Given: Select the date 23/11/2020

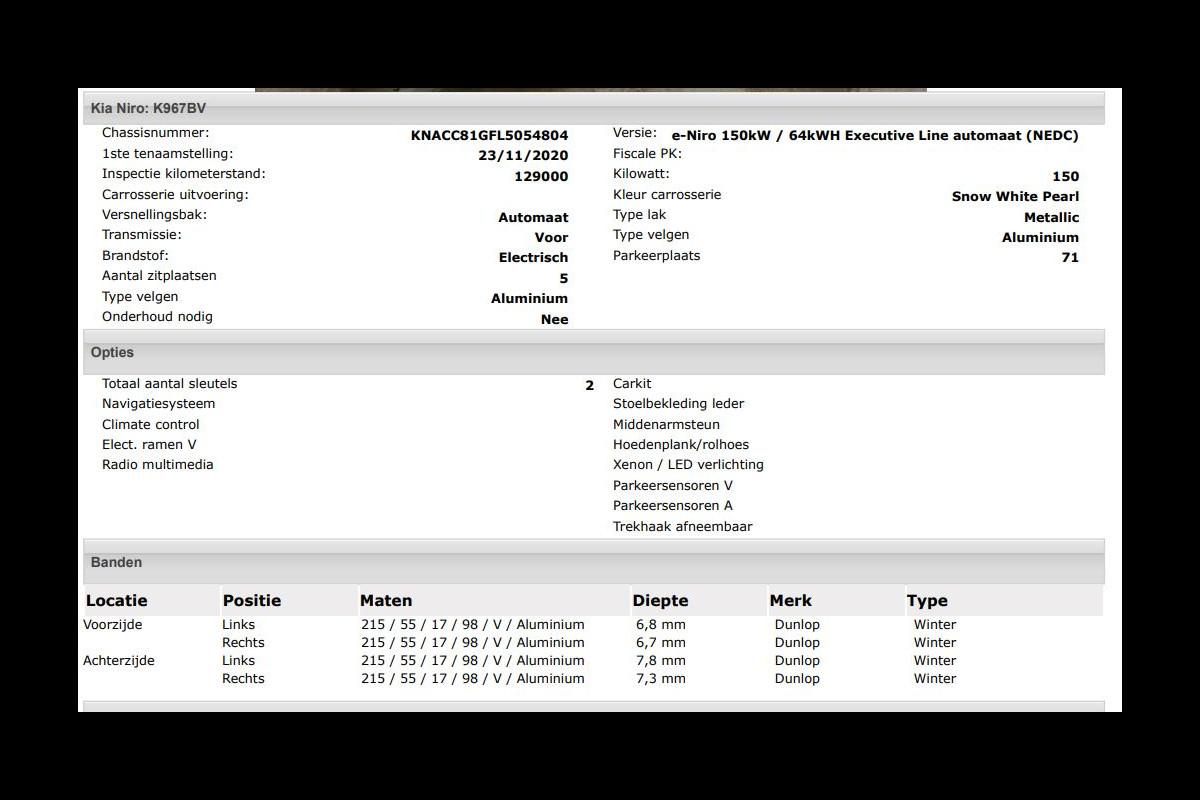Looking at the screenshot, I should pyautogui.click(x=523, y=155).
